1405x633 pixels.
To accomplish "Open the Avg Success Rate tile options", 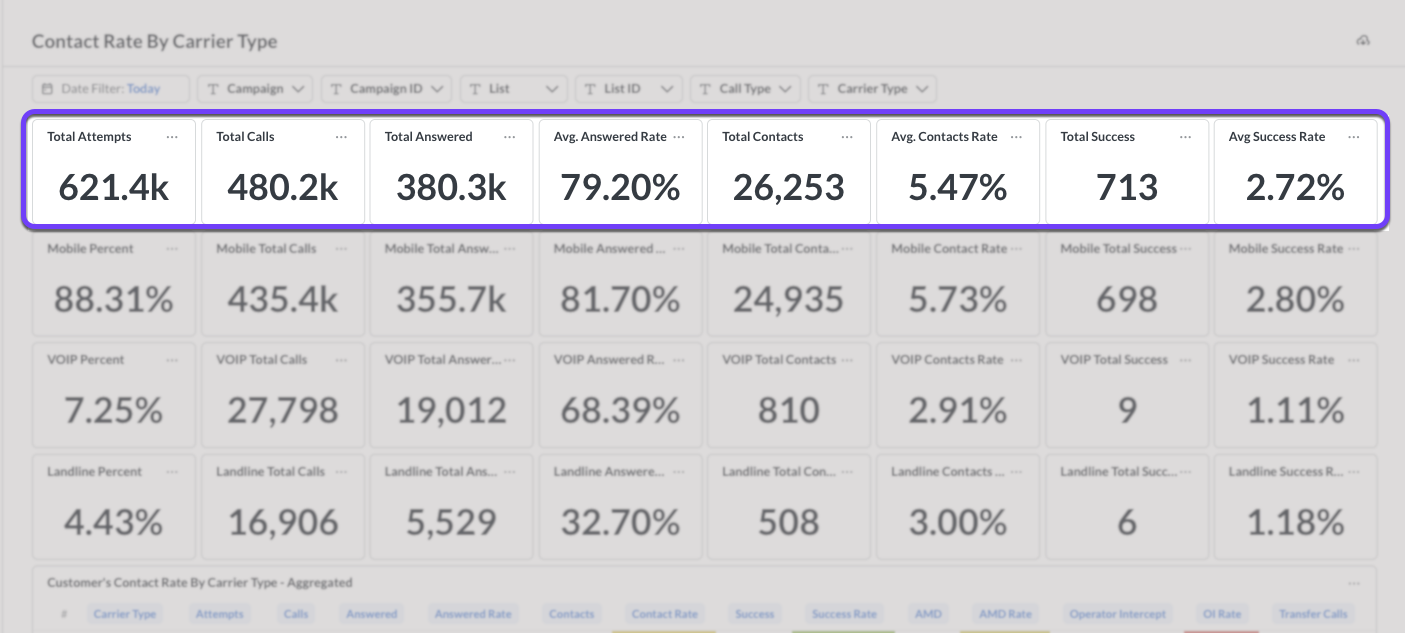I will [x=1354, y=137].
